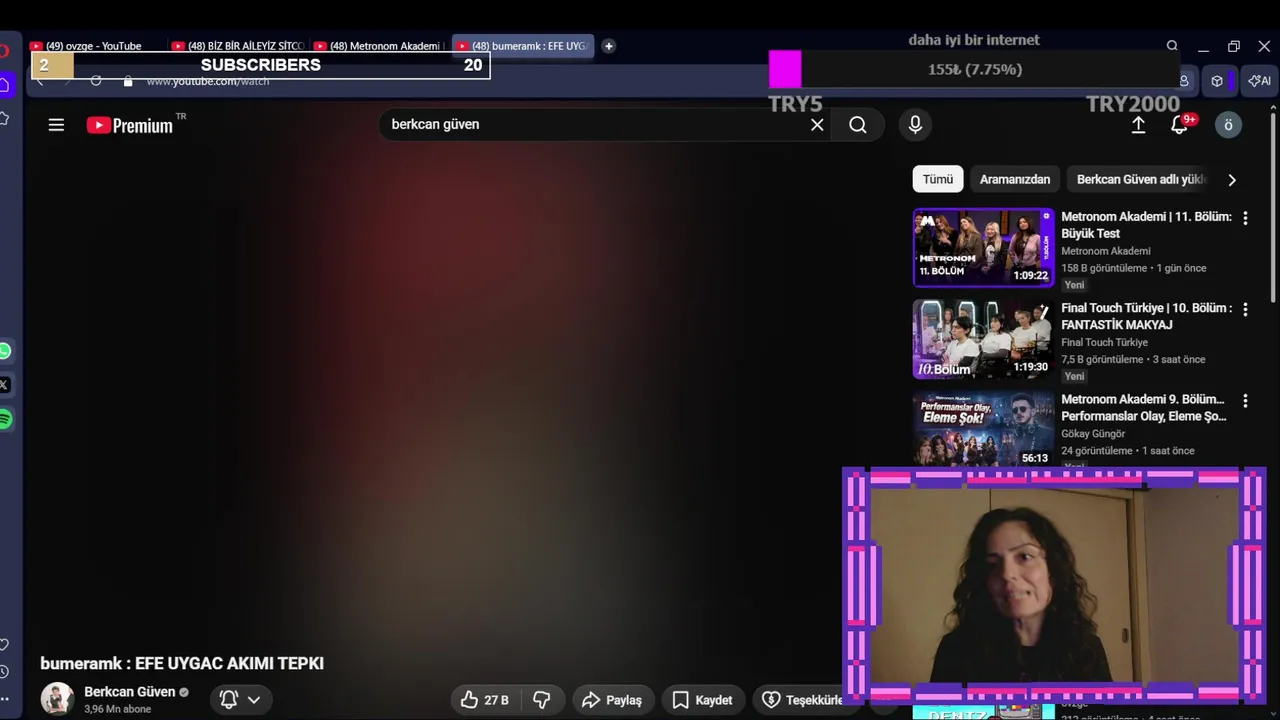Expand subscription notification options chevron

click(x=254, y=700)
